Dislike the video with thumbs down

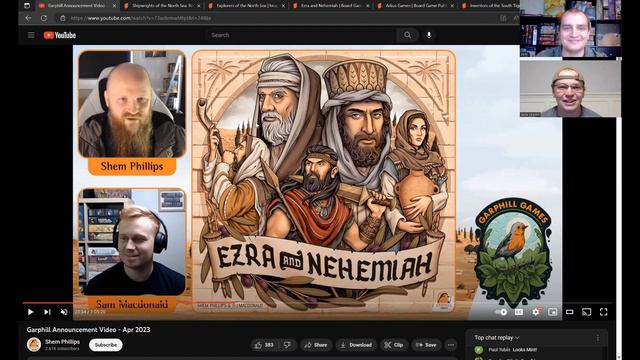click(288, 345)
